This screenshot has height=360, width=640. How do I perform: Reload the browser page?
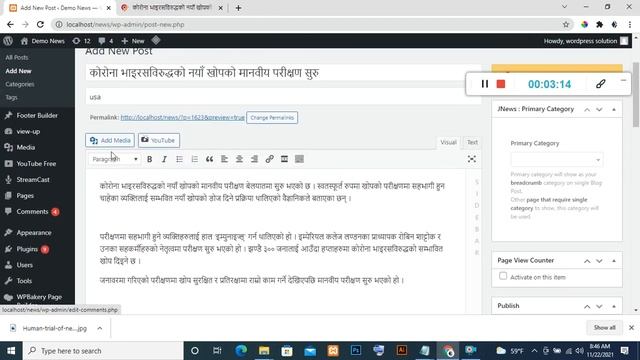pos(40,24)
